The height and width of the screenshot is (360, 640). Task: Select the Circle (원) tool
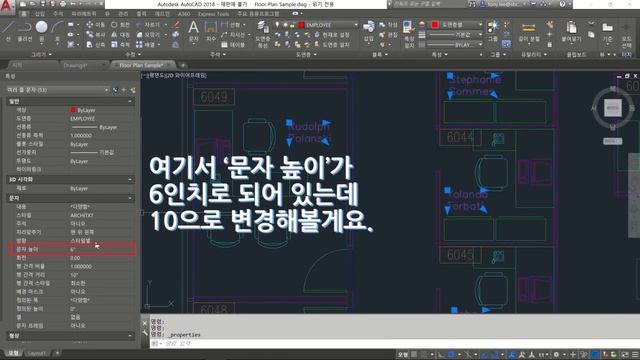(41, 31)
